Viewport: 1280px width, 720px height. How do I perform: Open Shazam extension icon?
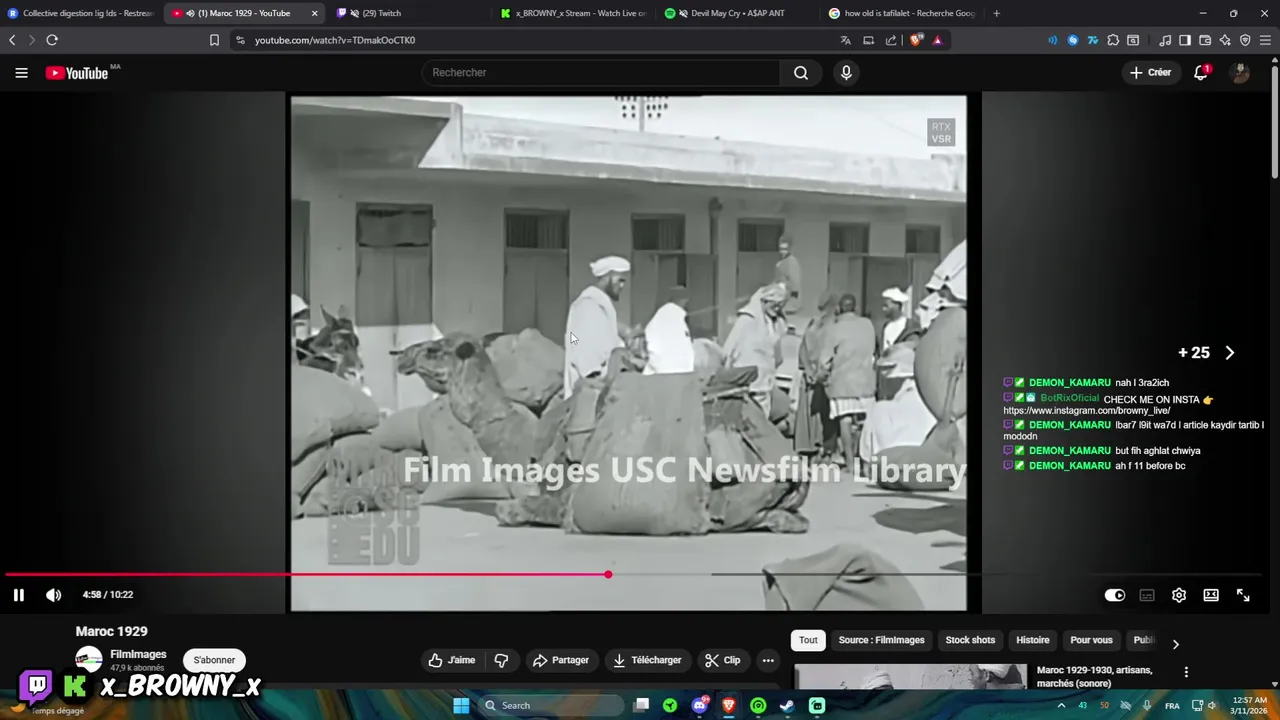coord(1073,40)
